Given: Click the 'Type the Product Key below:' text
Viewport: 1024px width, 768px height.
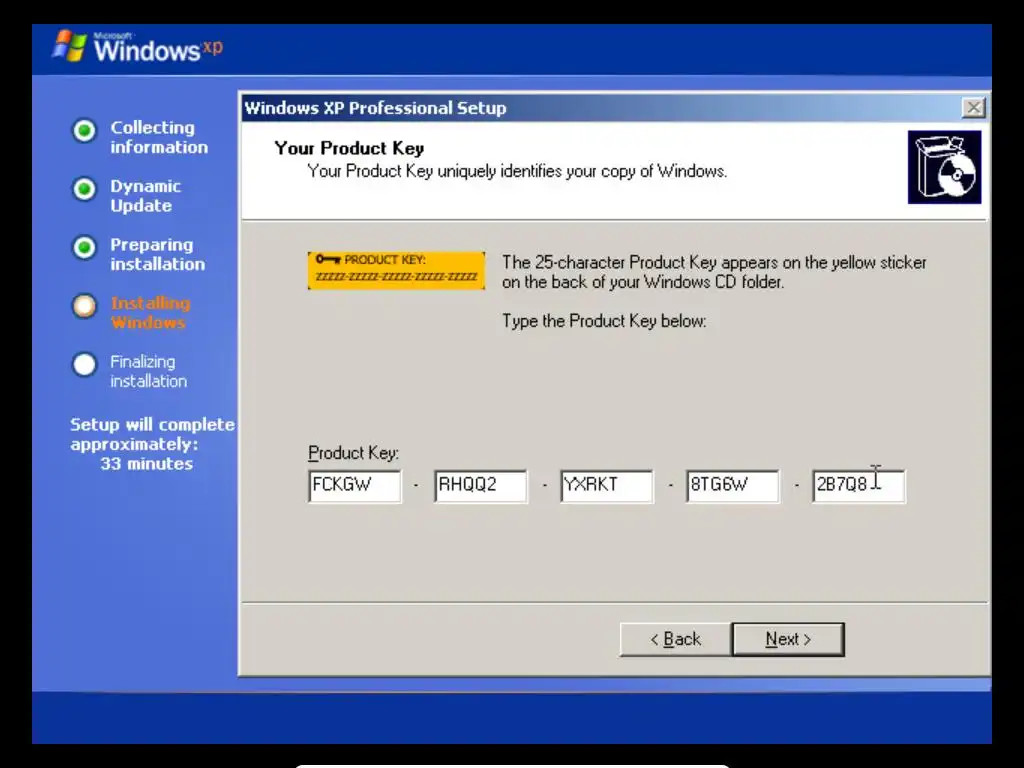Looking at the screenshot, I should point(604,321).
